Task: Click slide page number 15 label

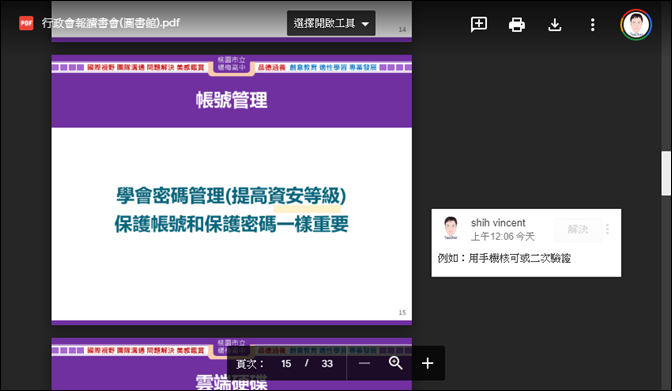Action: click(x=402, y=313)
